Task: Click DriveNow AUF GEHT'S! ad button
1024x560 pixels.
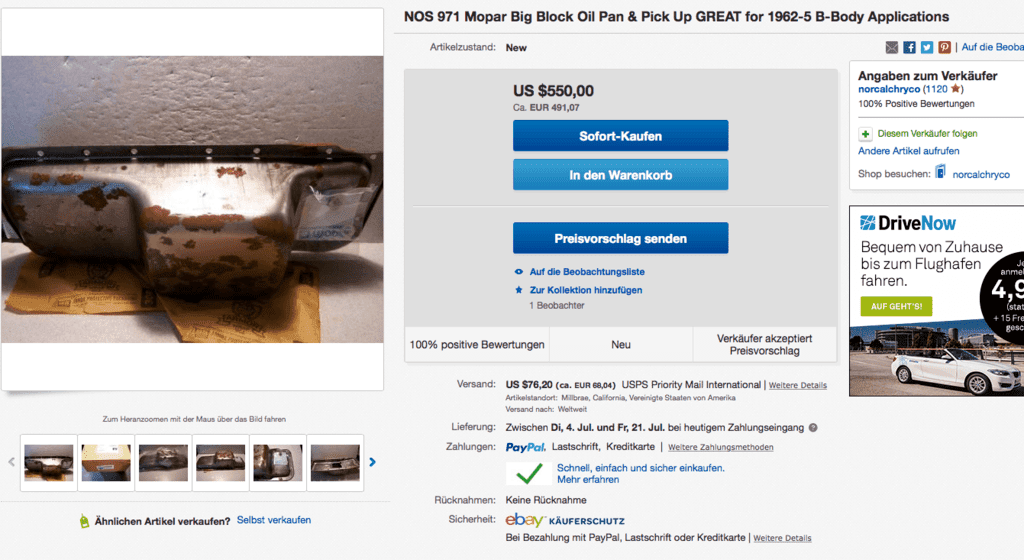Action: [896, 306]
